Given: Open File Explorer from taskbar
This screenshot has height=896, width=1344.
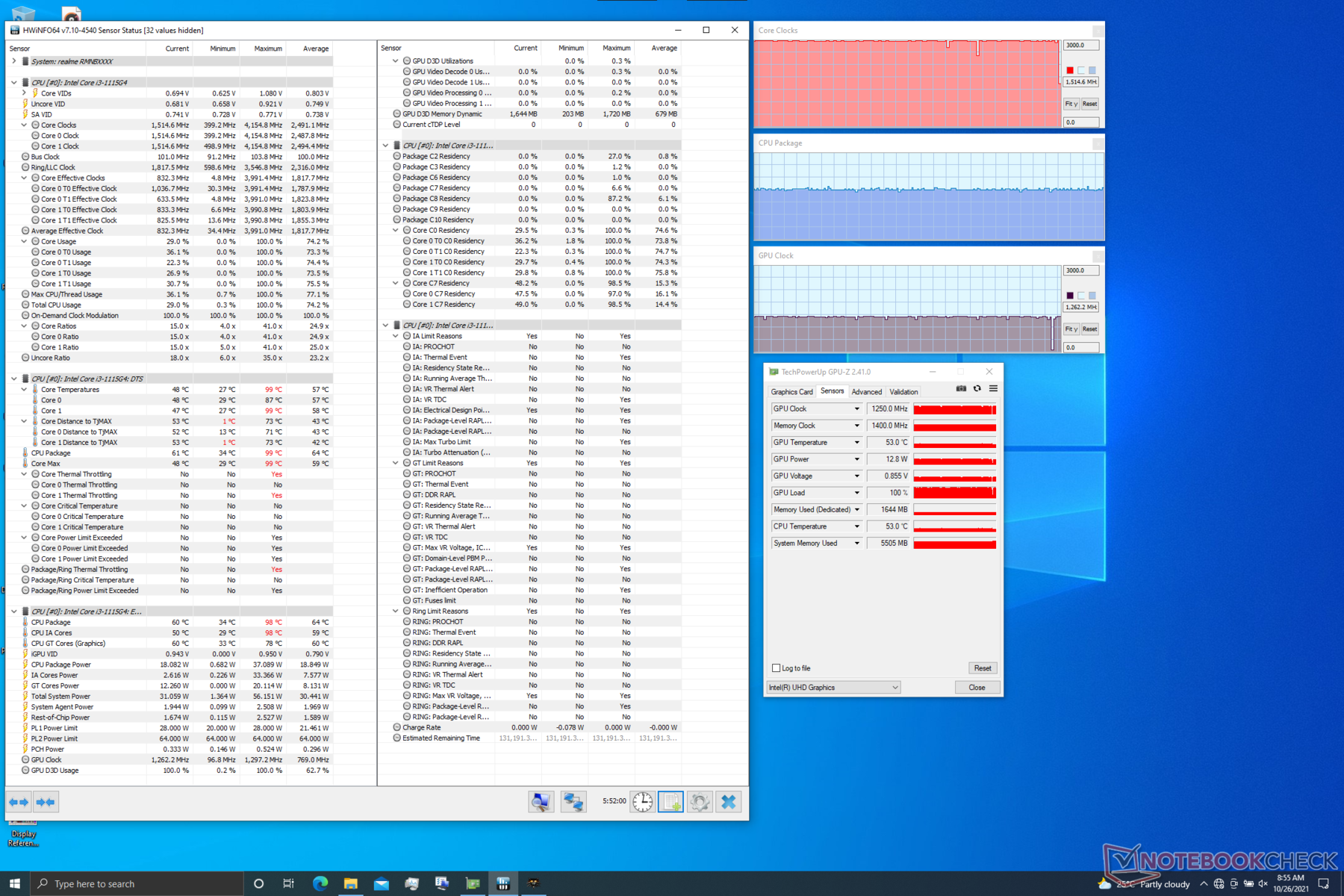Looking at the screenshot, I should (350, 883).
